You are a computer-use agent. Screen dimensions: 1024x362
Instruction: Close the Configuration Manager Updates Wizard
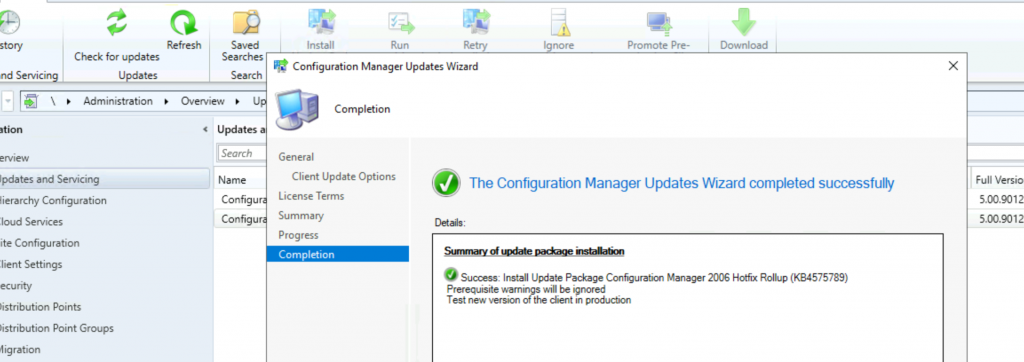coord(953,65)
